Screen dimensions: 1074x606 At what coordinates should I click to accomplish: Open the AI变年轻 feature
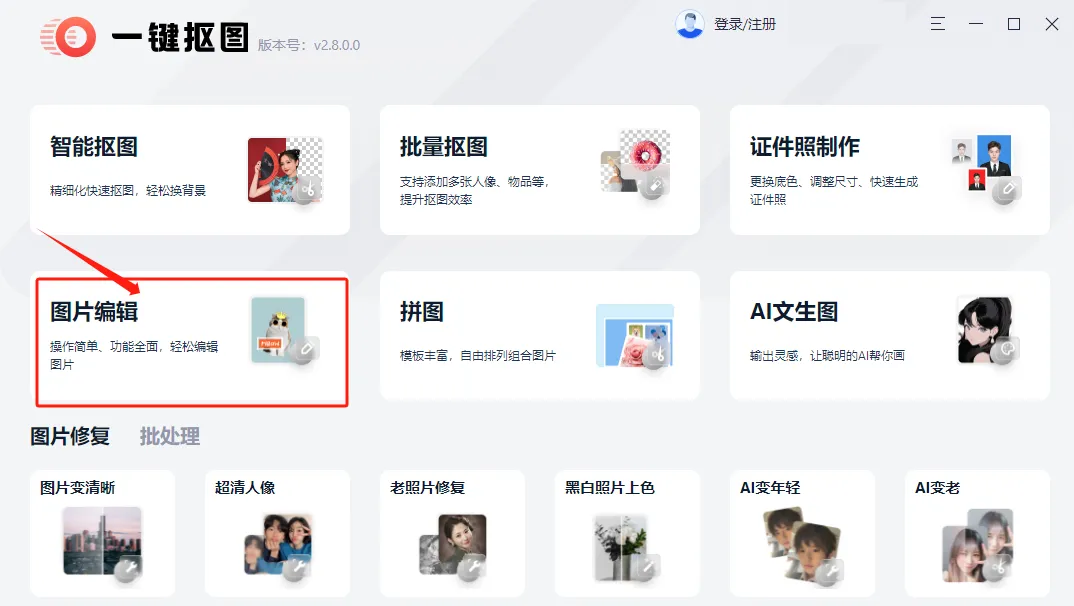802,533
